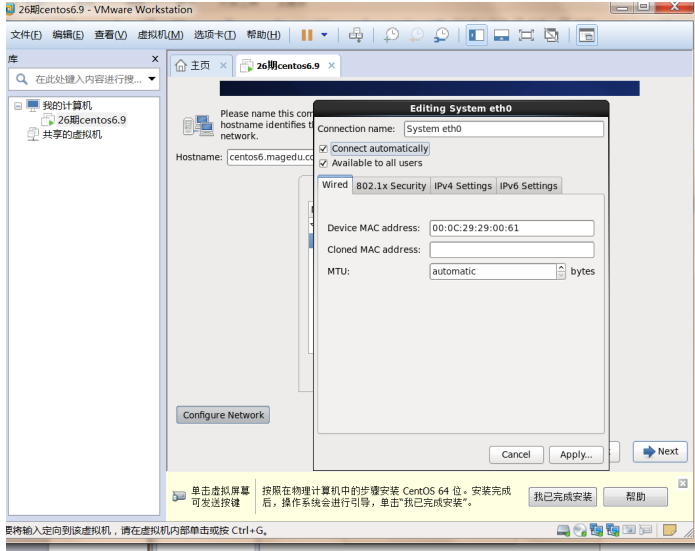
Task: Open the IPv6 Settings tab
Action: point(528,186)
